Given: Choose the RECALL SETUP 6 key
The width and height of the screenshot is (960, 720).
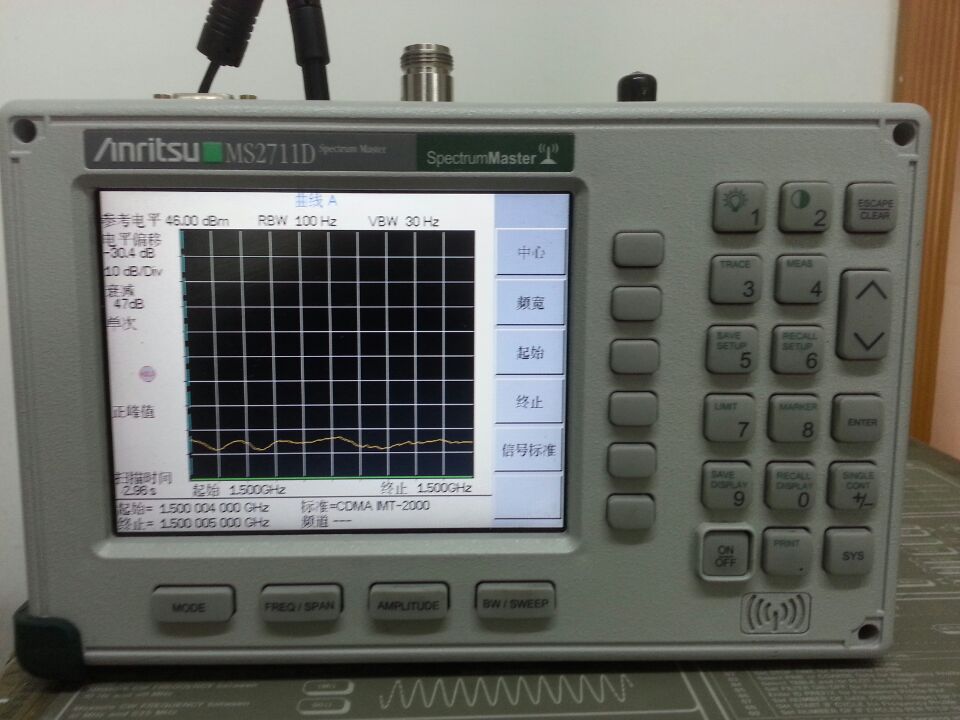Looking at the screenshot, I should click(x=797, y=350).
